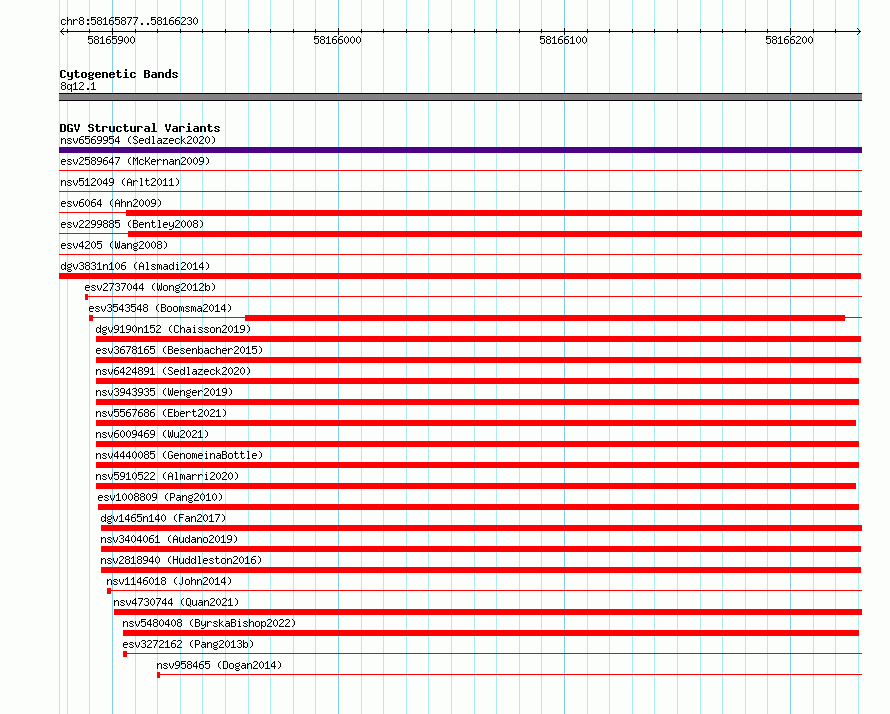Select the 8q12.1 band label
890x714 pixels.
tap(78, 86)
